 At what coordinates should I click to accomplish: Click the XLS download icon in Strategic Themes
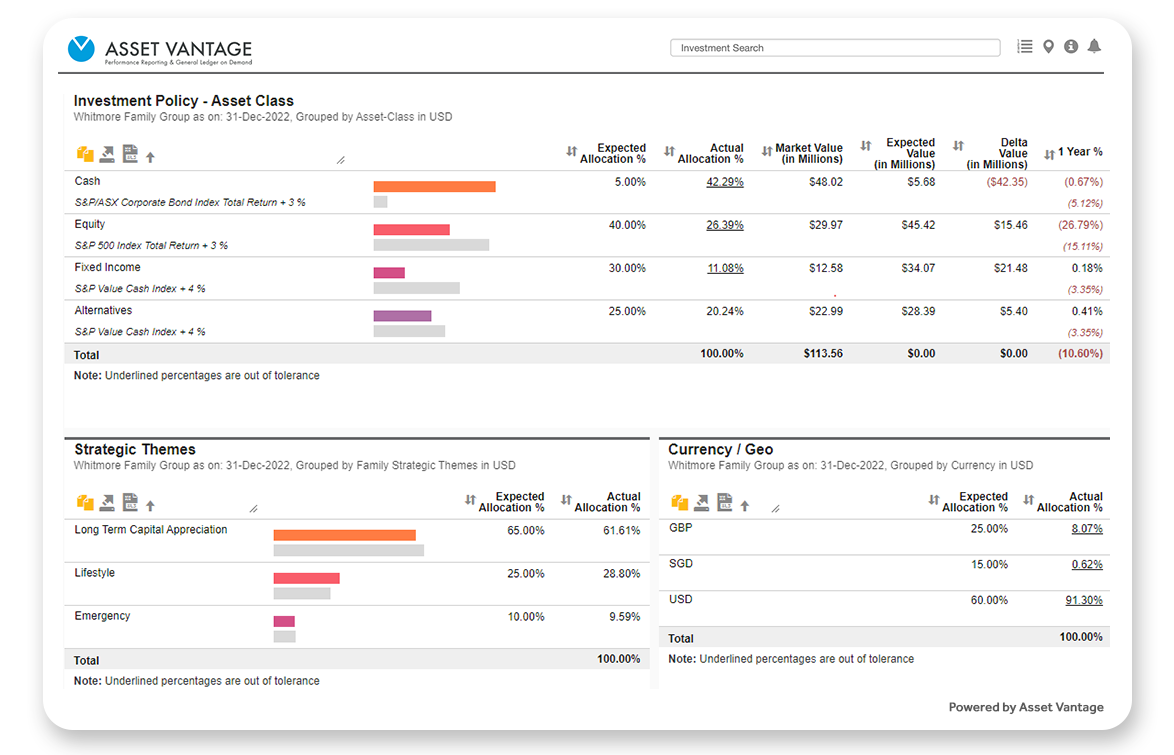click(130, 502)
